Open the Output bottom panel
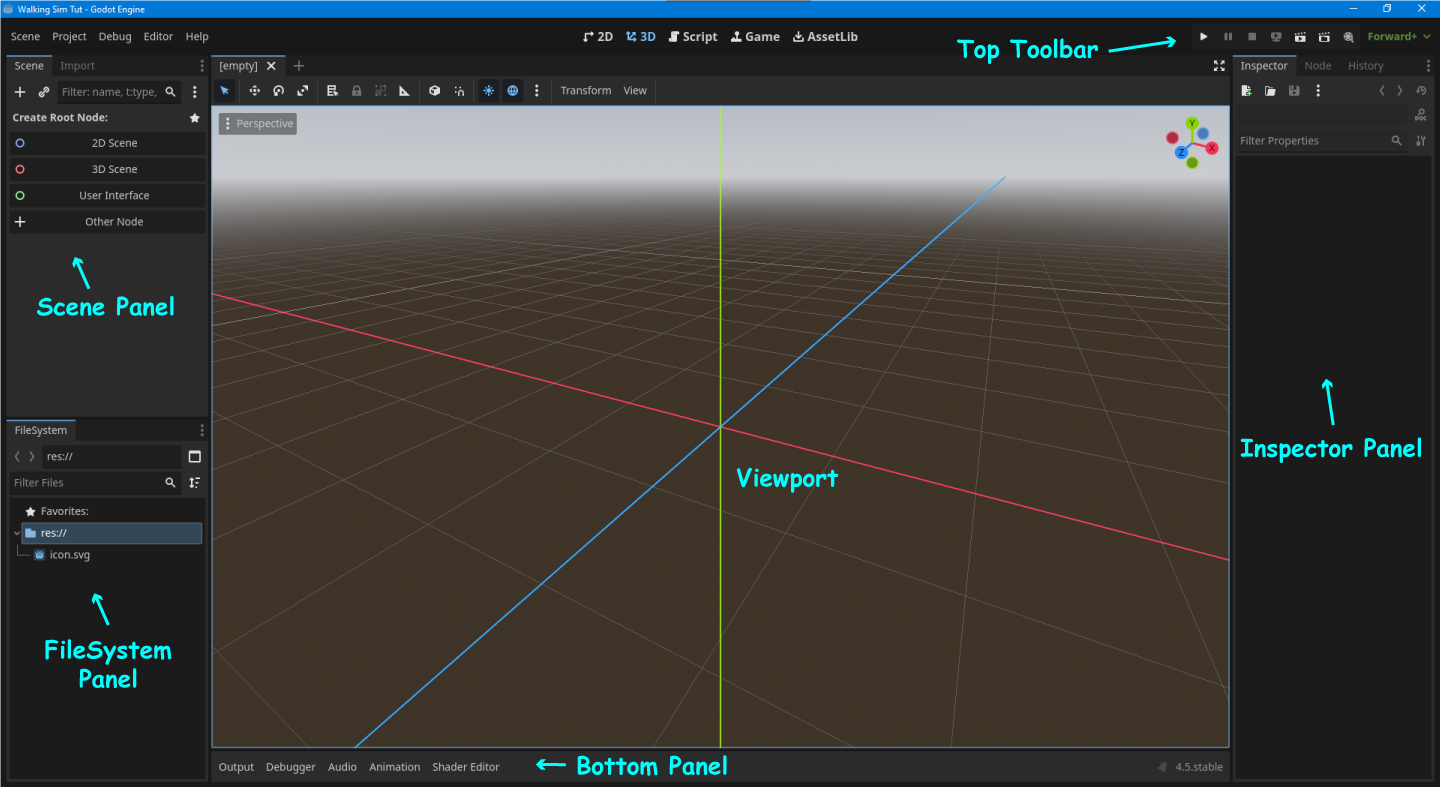This screenshot has height=787, width=1440. tap(236, 767)
